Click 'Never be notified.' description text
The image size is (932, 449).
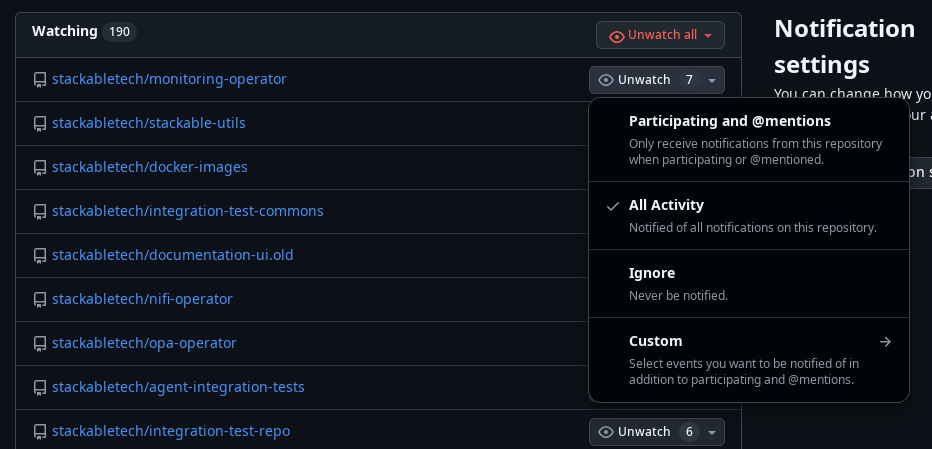678,296
